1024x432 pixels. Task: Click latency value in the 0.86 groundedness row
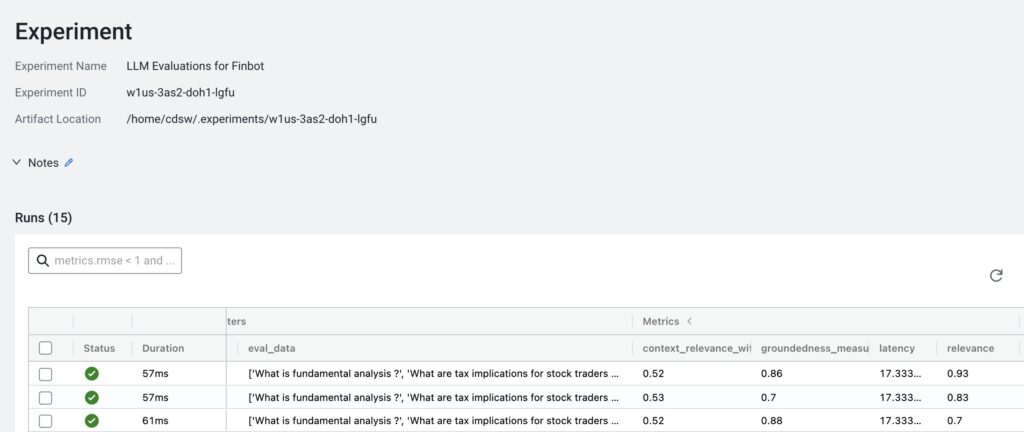[x=900, y=374]
